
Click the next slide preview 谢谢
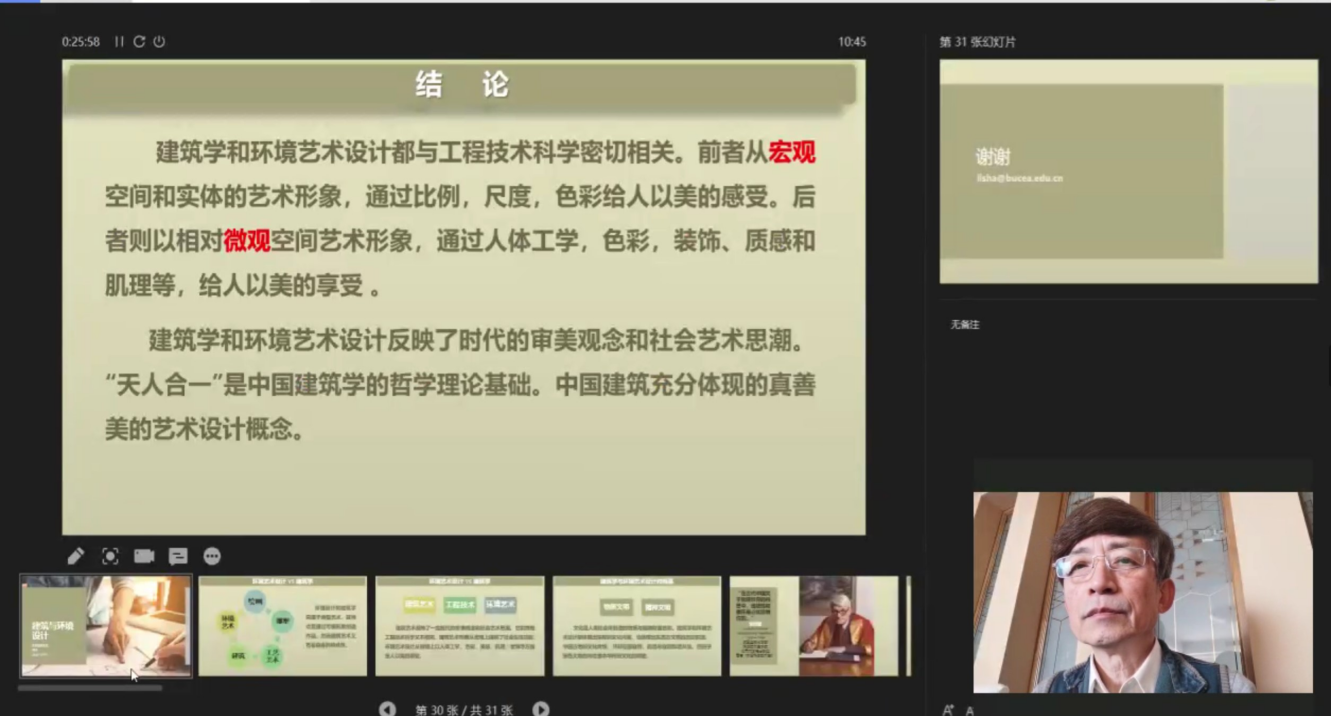point(1128,171)
